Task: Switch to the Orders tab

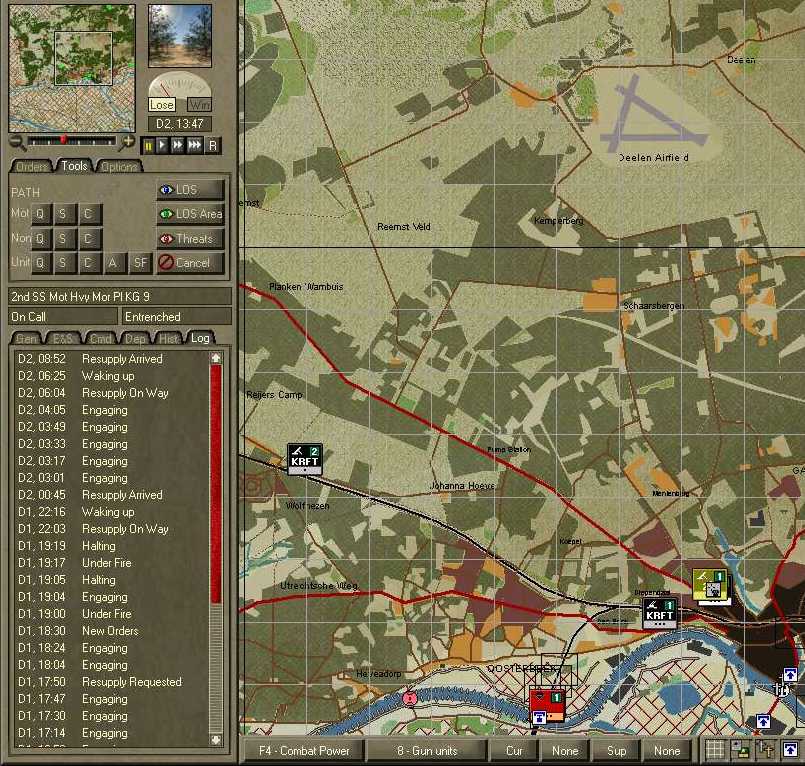Action: tap(31, 166)
